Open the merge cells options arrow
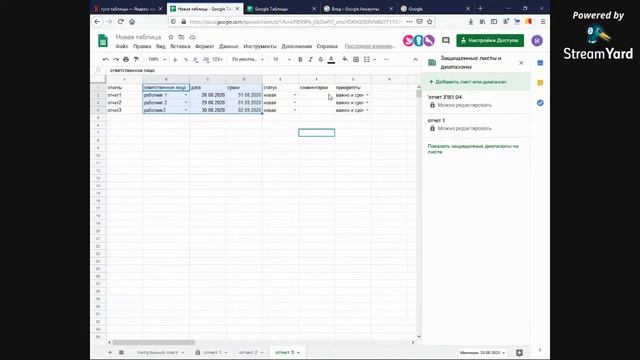The width and height of the screenshot is (640, 360). click(374, 60)
